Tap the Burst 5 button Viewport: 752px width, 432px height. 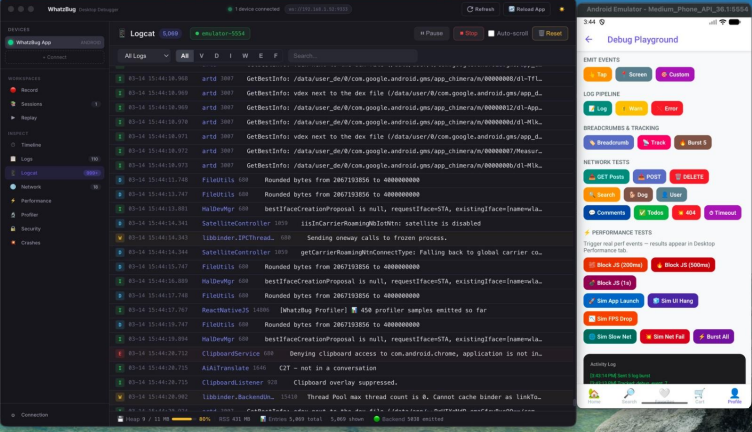coord(693,142)
